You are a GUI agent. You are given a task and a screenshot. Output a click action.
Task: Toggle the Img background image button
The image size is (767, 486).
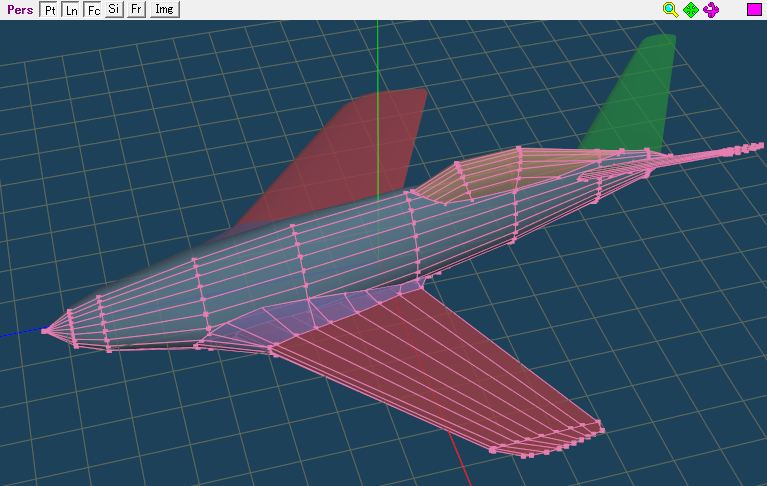point(164,9)
